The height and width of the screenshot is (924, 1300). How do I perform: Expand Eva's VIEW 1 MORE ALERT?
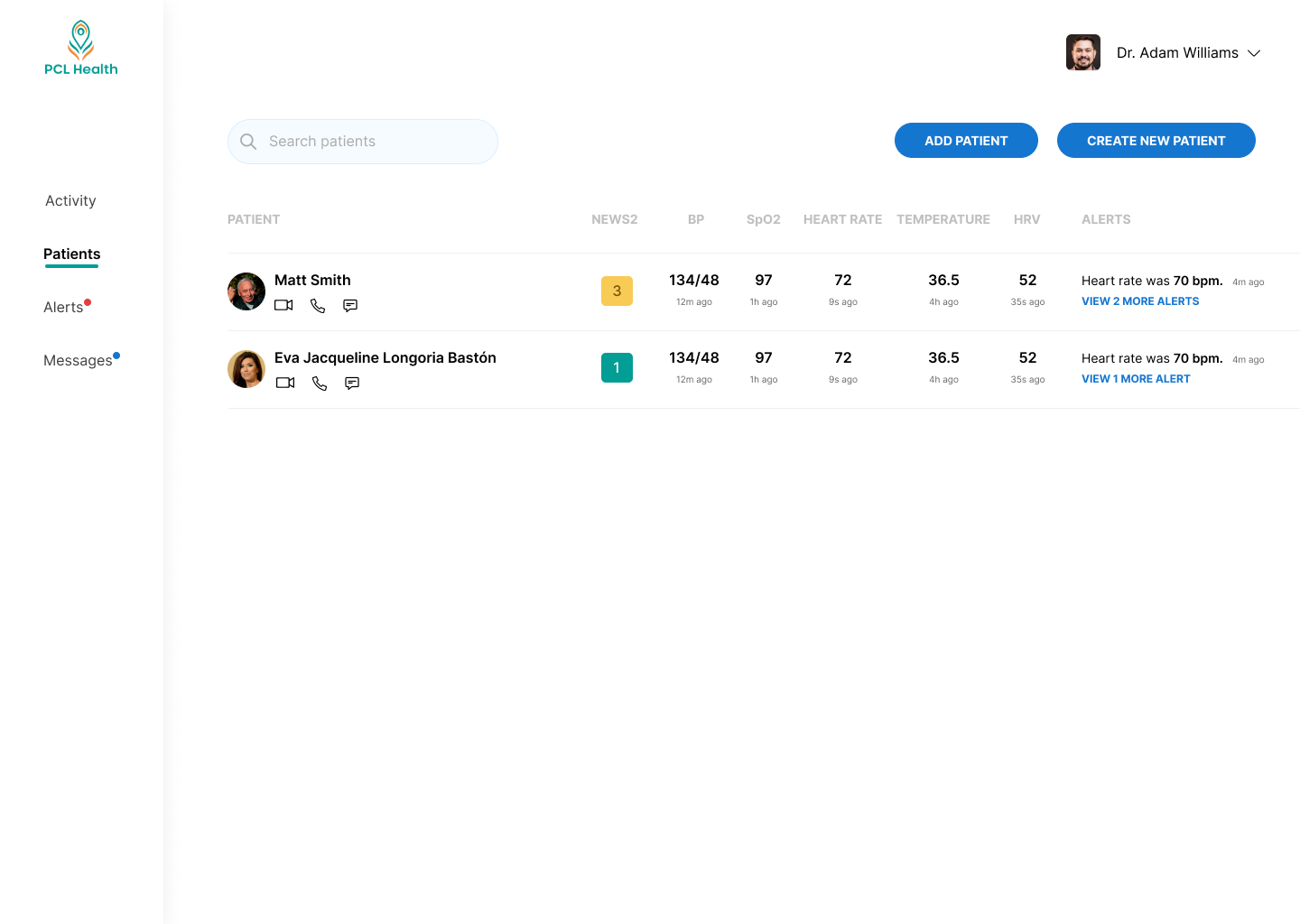(1136, 378)
